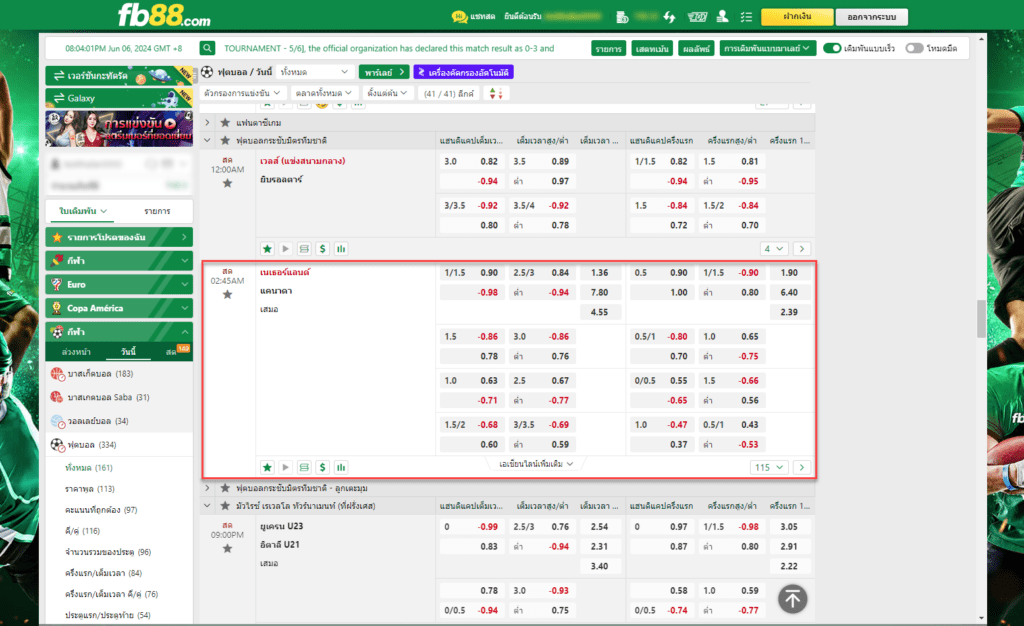The image size is (1024, 626).
Task: Toggle the gray star under 09:00PM match time
Action: tap(227, 548)
